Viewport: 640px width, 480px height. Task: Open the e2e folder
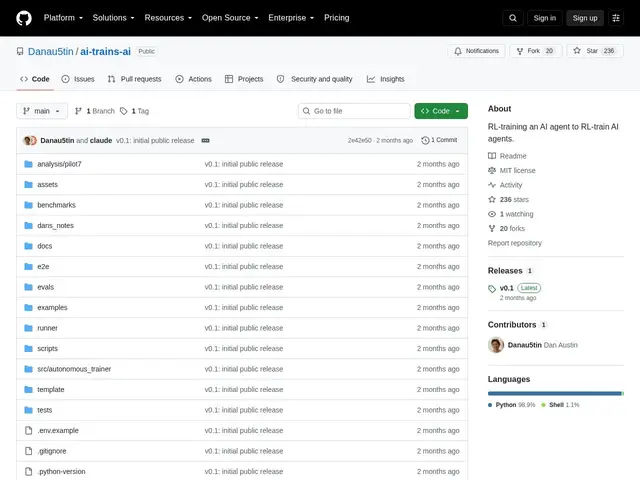43,267
